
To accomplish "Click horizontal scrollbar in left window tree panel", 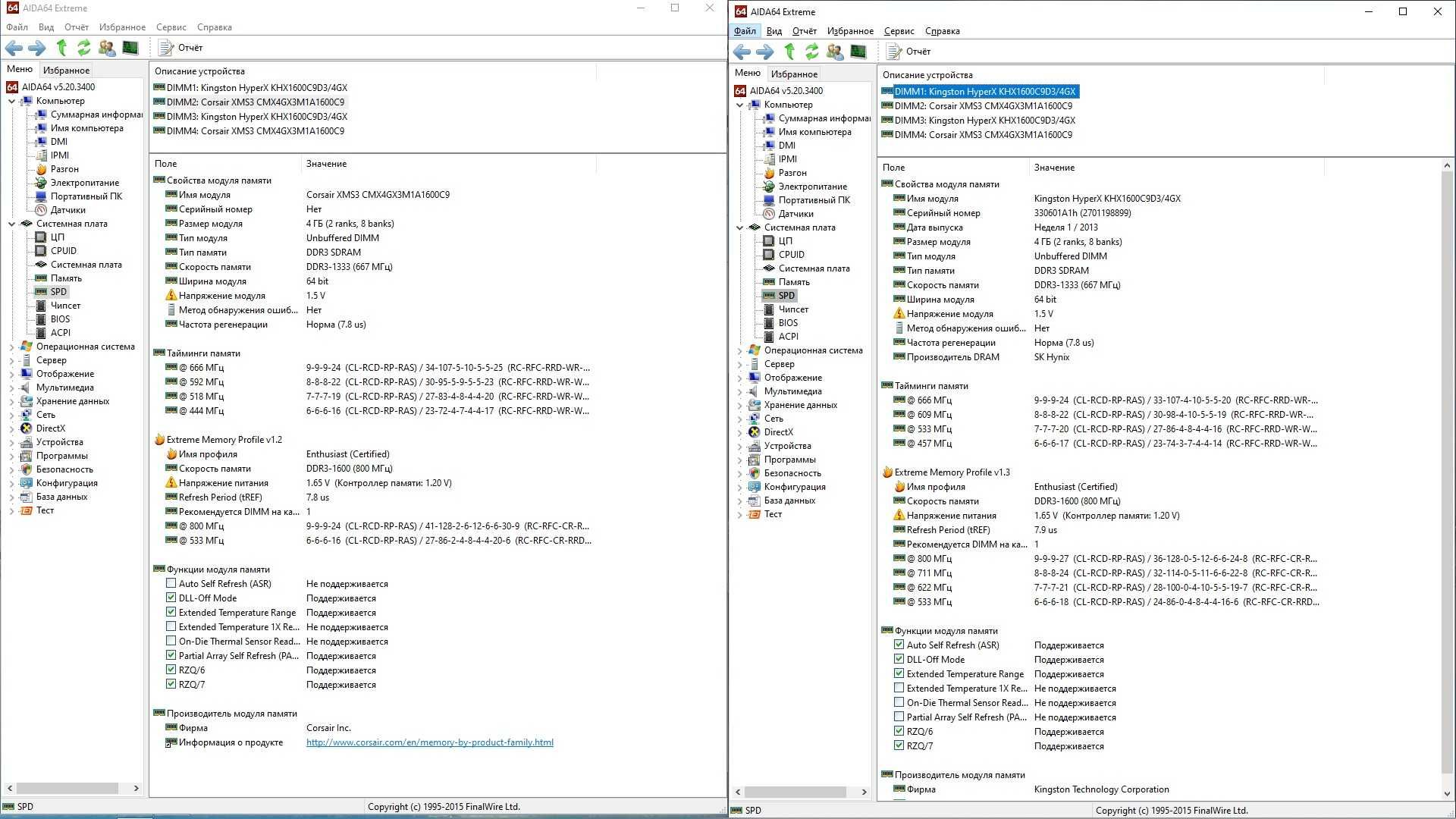I will pyautogui.click(x=67, y=789).
